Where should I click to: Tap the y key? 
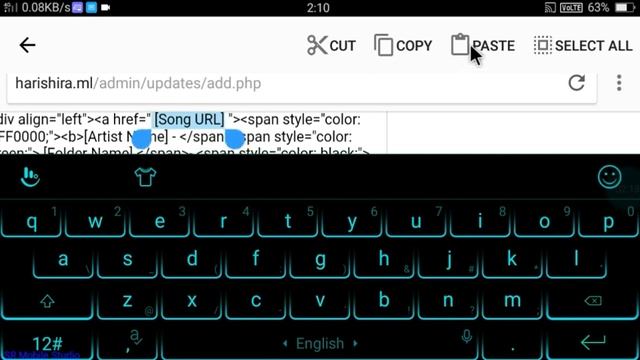pyautogui.click(x=352, y=221)
